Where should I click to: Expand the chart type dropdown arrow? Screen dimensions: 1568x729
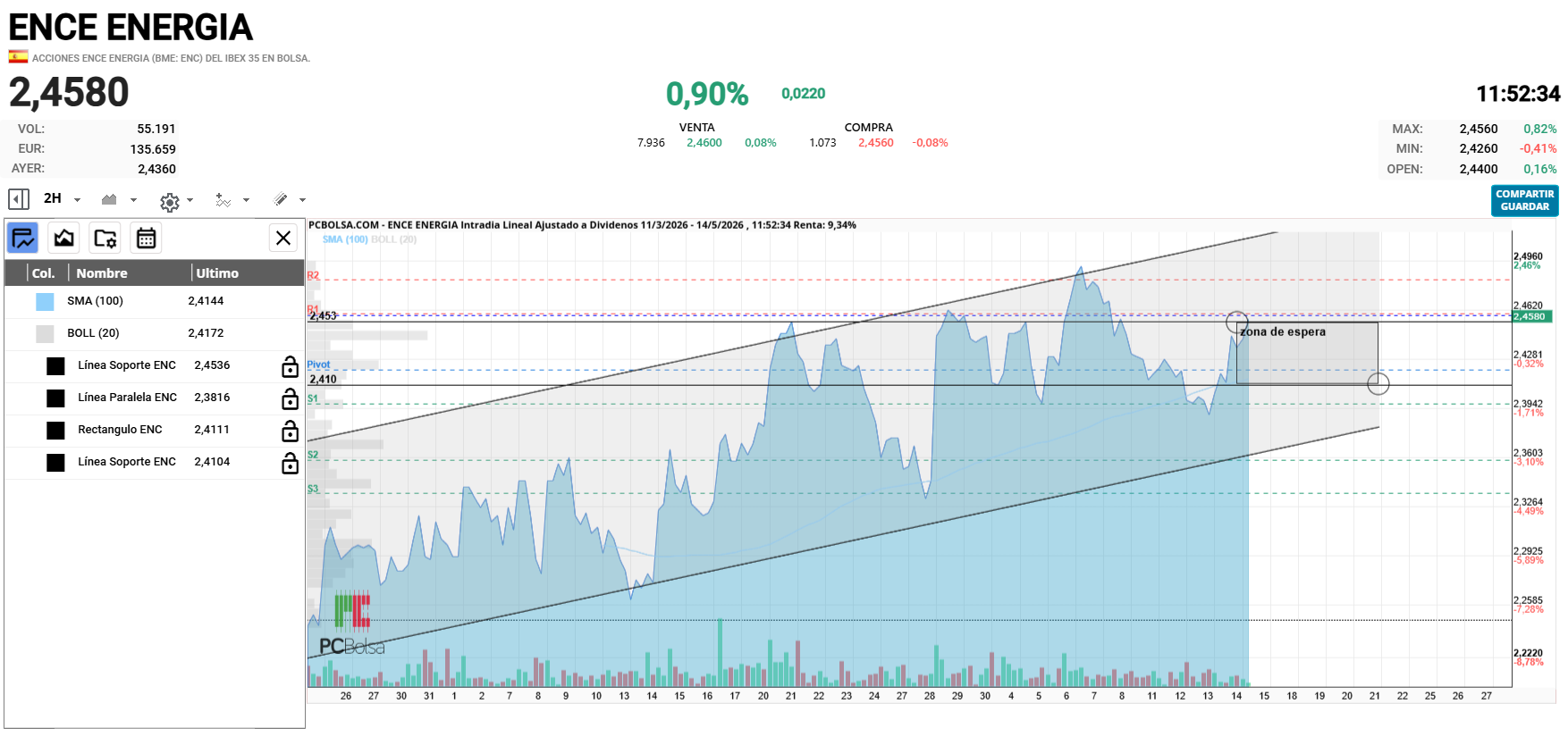click(x=133, y=200)
